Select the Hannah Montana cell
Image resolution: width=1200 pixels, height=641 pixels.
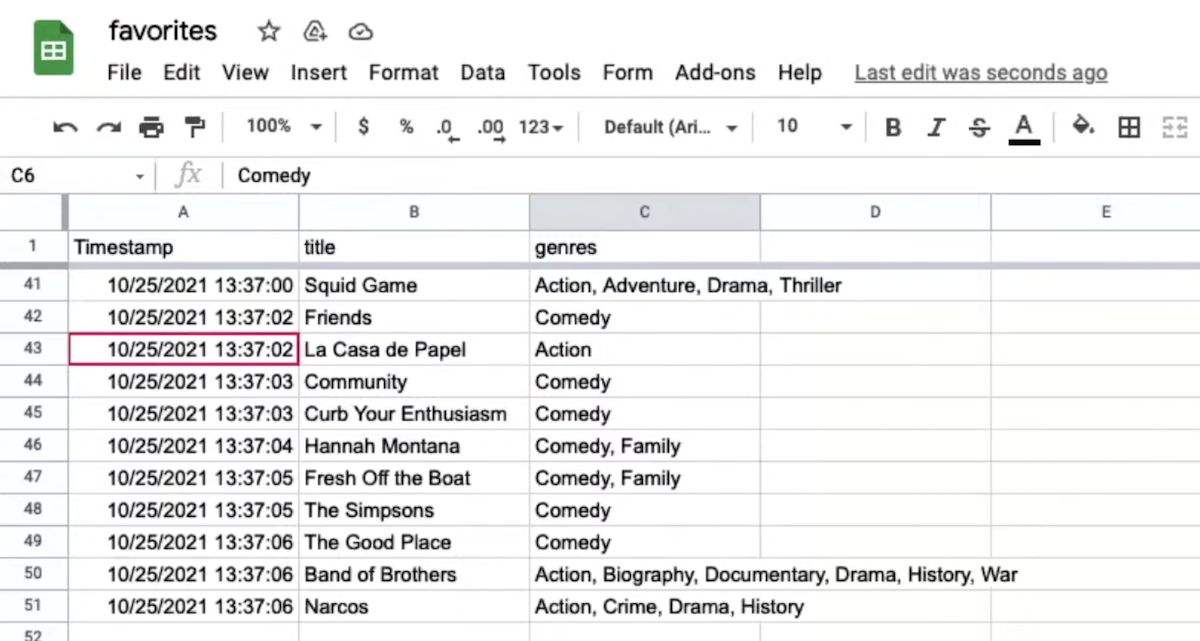414,446
